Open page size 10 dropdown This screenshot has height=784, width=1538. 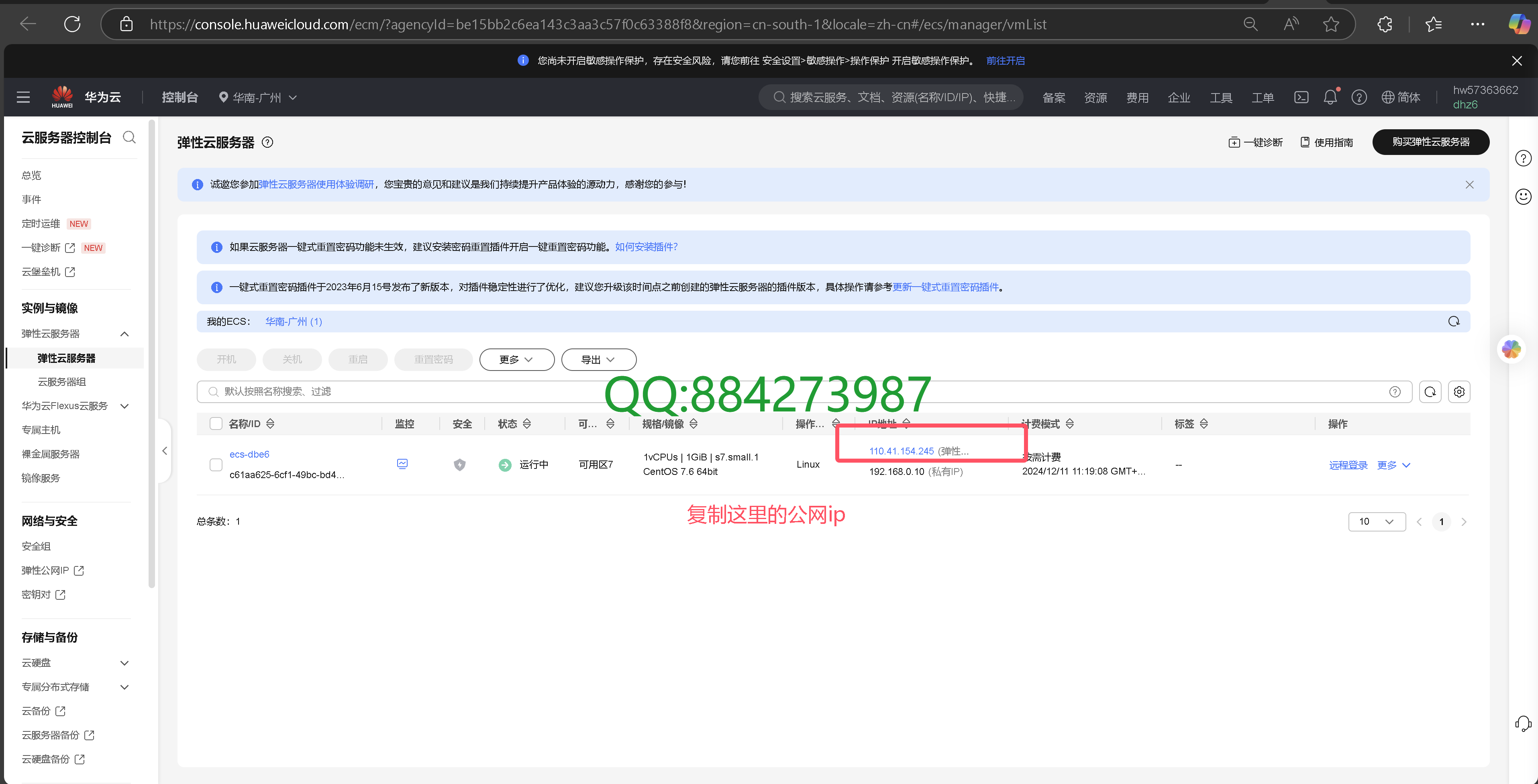[x=1377, y=521]
